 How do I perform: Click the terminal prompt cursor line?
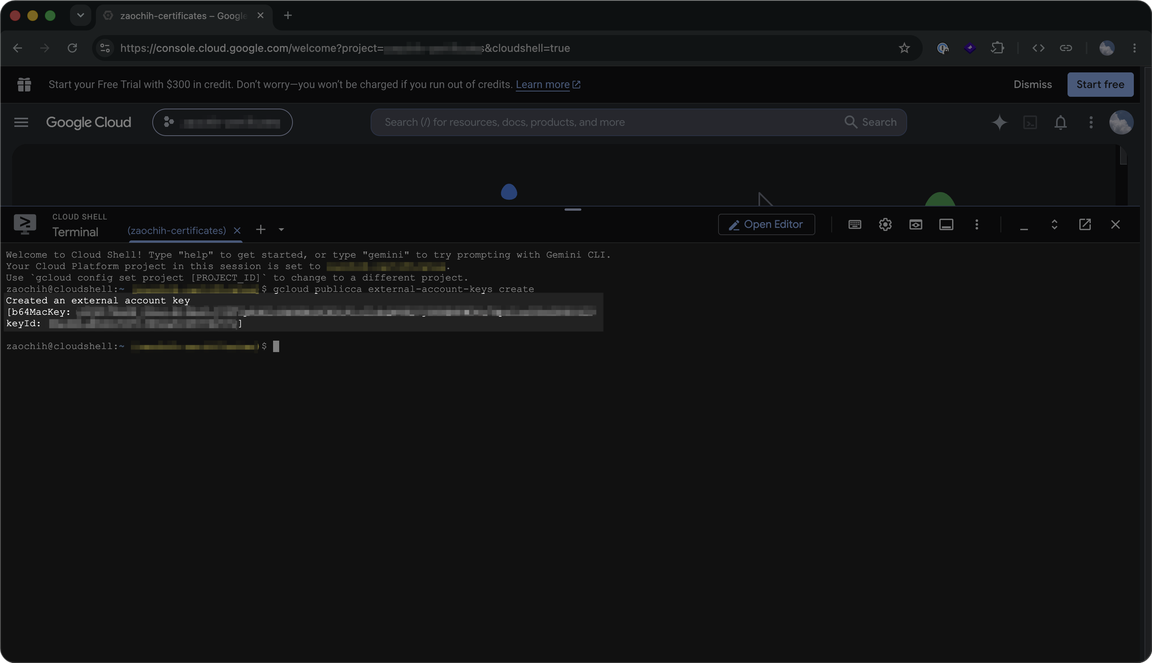143,346
